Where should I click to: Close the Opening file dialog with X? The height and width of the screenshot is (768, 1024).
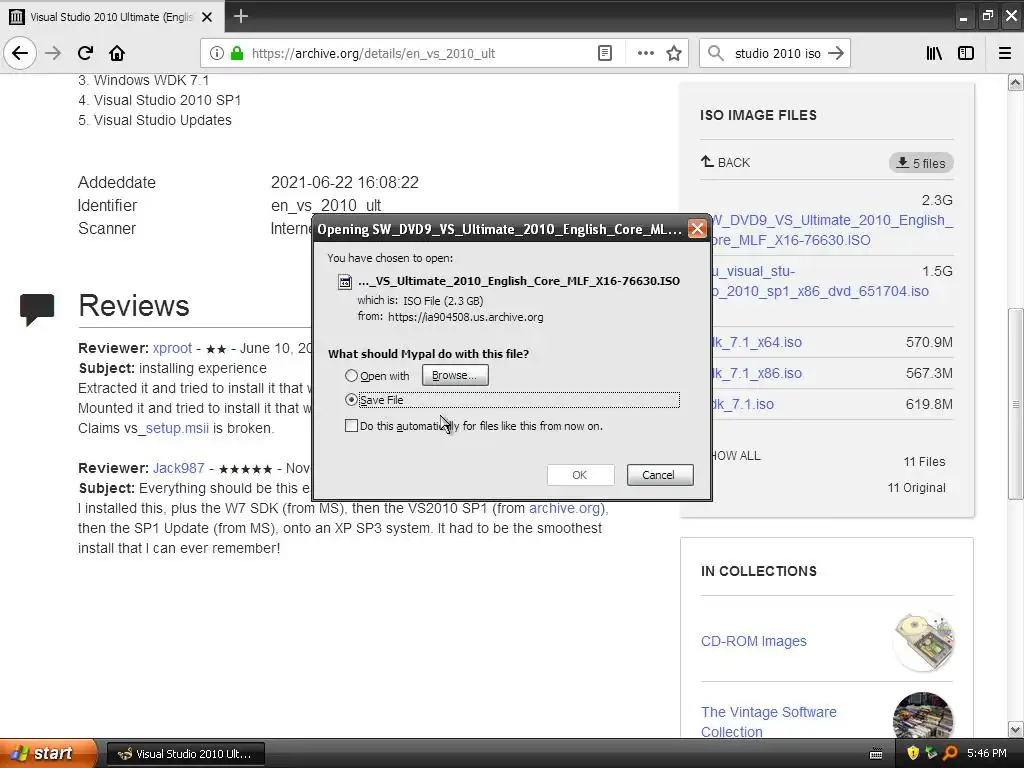(x=697, y=229)
